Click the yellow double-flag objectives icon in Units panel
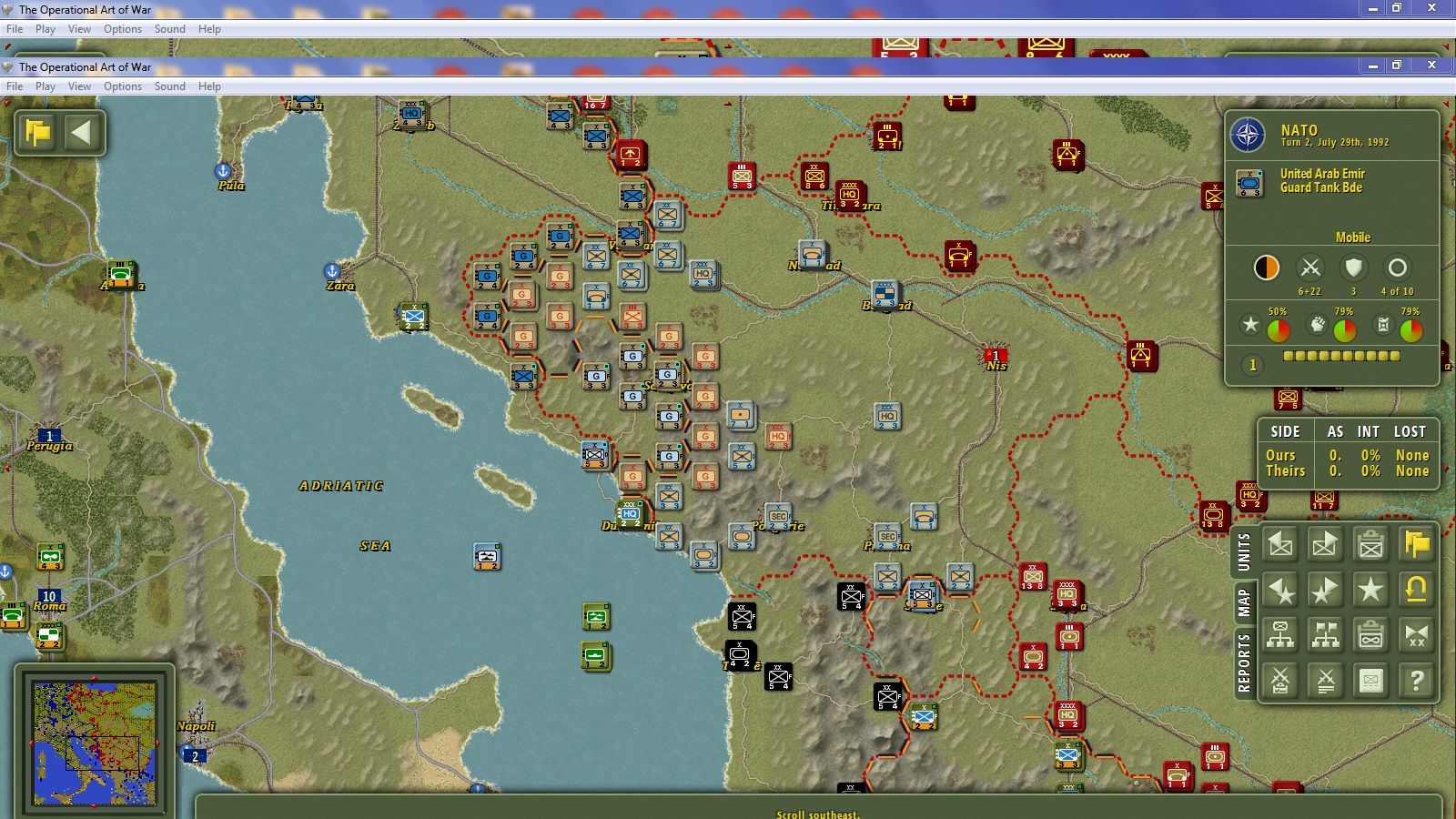The width and height of the screenshot is (1456, 819). pos(1416,544)
